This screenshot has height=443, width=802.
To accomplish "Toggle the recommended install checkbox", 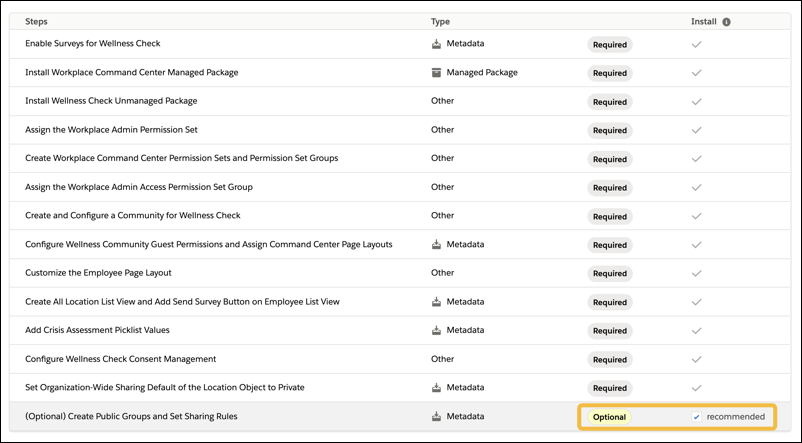I will point(696,417).
